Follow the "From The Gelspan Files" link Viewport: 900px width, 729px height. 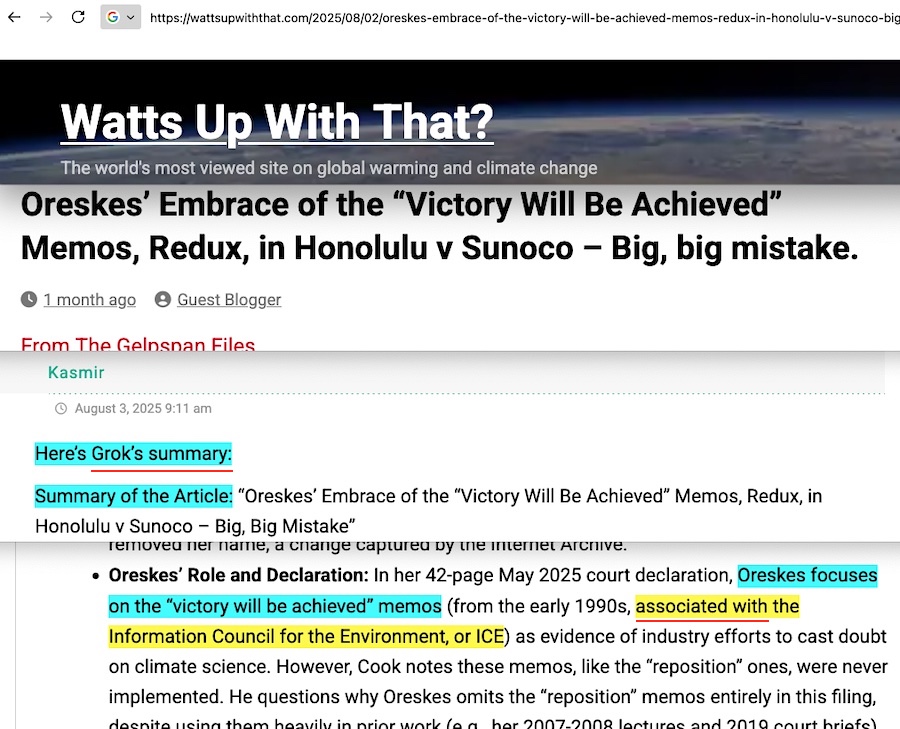coord(138,345)
